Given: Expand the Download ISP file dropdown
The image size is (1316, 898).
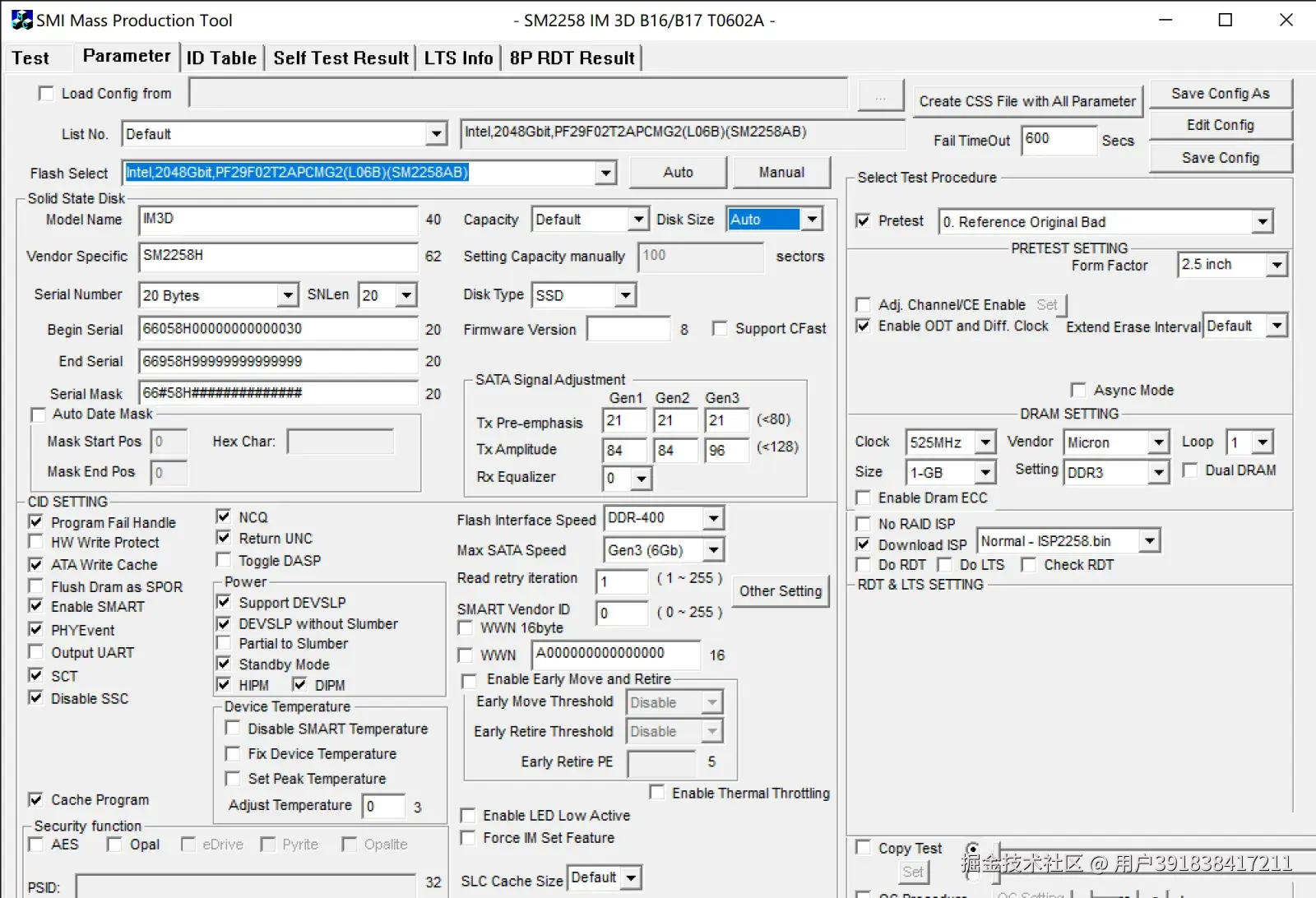Looking at the screenshot, I should (1149, 541).
